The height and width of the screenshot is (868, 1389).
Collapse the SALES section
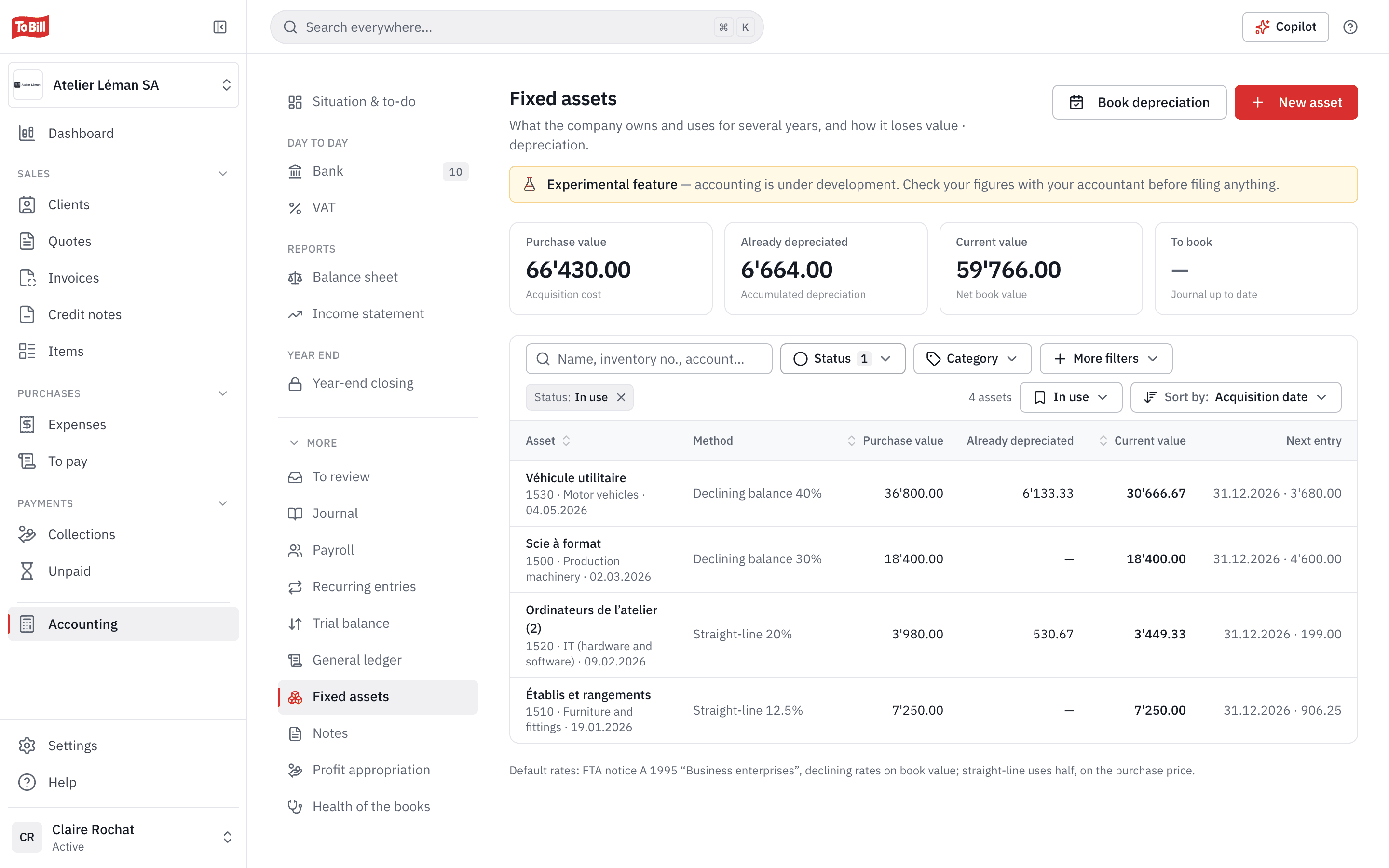223,174
